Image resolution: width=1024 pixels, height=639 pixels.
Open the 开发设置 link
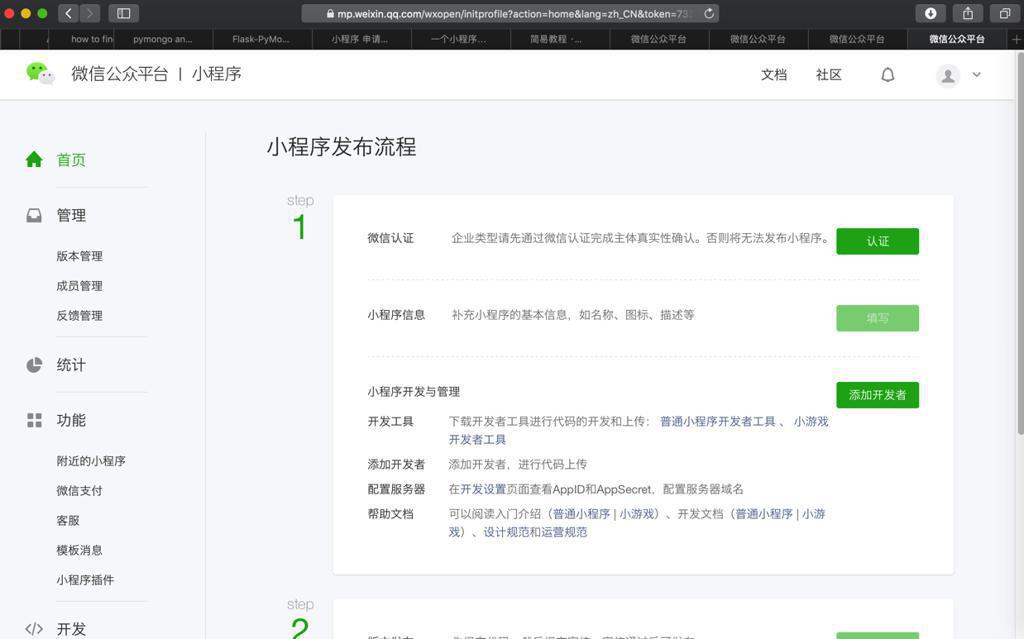pyautogui.click(x=483, y=489)
